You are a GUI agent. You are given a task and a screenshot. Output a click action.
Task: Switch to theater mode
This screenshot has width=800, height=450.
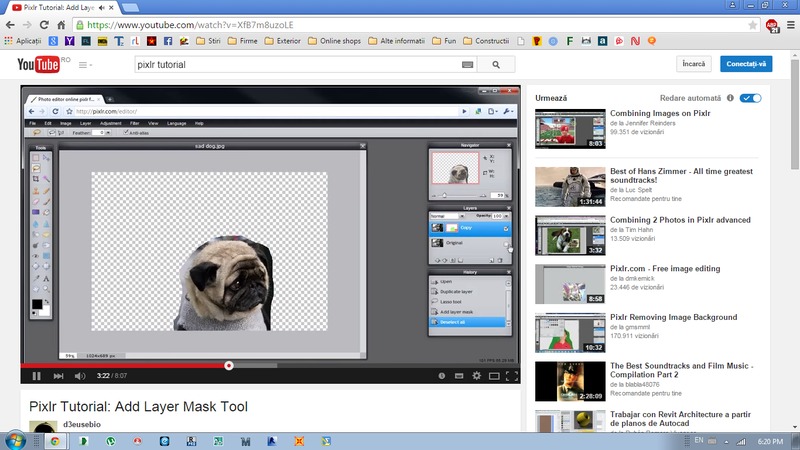pos(494,376)
